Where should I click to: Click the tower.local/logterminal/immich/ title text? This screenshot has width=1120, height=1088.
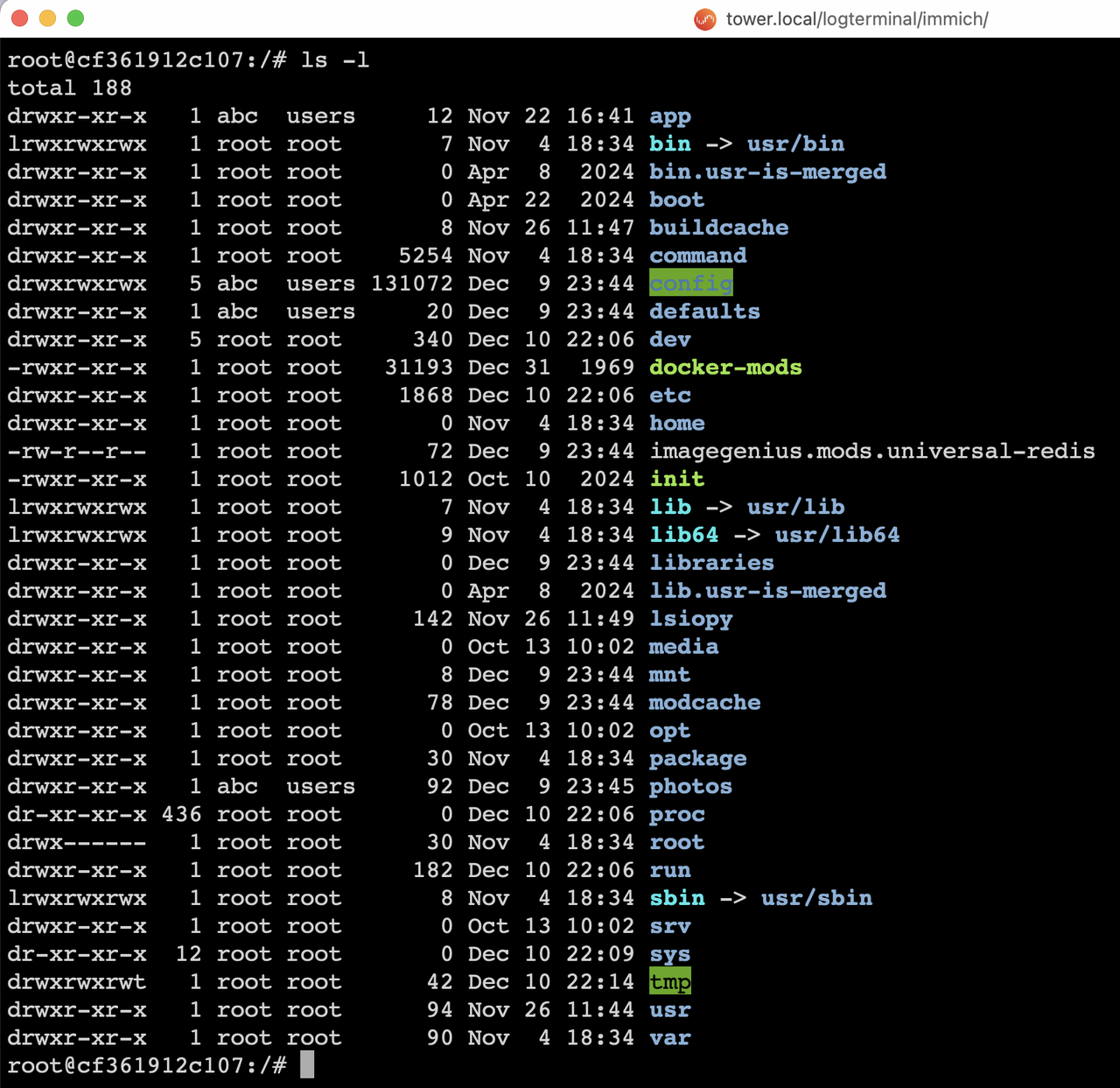coord(857,19)
